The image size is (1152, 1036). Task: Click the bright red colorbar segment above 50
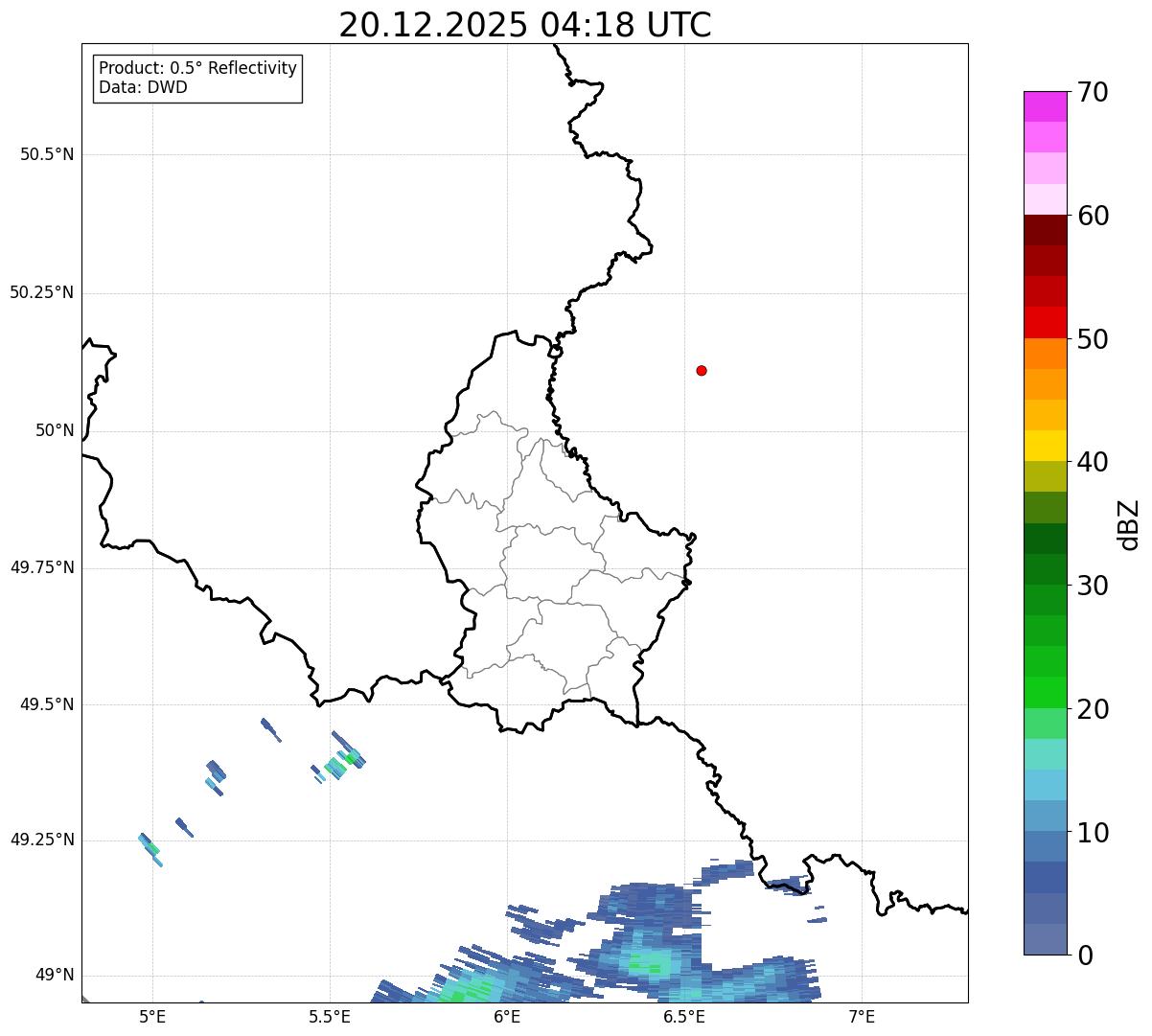pyautogui.click(x=1045, y=322)
